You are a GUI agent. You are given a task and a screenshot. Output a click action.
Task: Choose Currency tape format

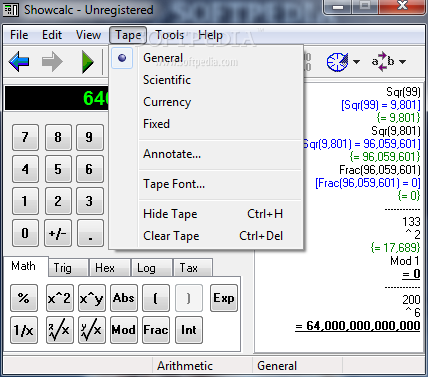click(x=206, y=102)
